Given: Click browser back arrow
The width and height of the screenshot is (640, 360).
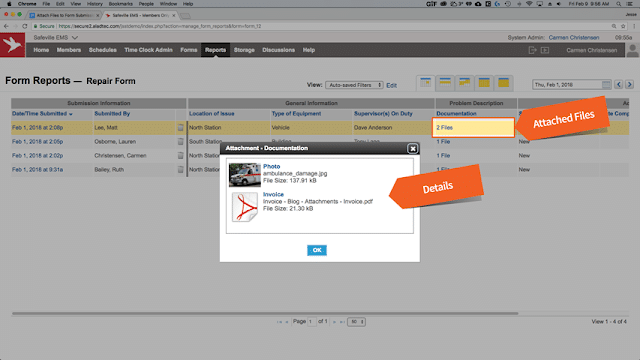Looking at the screenshot, I should click(x=6, y=26).
